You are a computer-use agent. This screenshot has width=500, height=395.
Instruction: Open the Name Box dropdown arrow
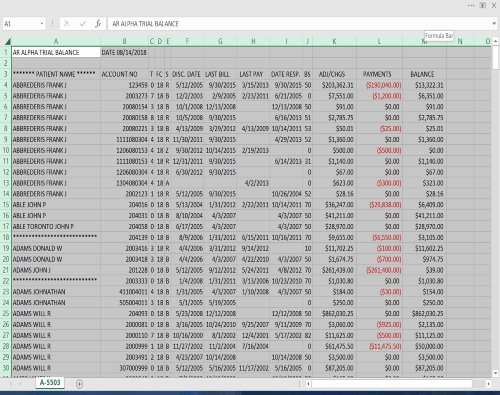tap(42, 24)
